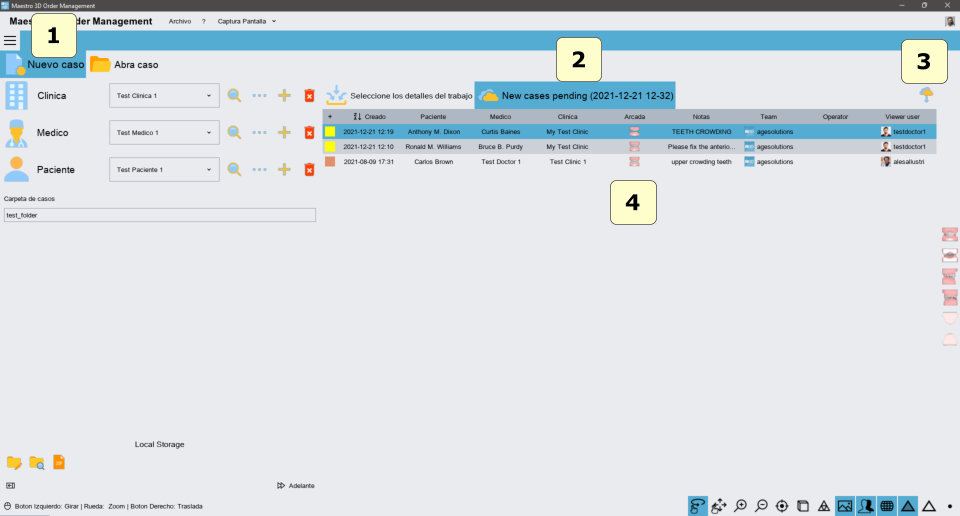Switch to Abra caso tab
This screenshot has height=516, width=960.
pos(124,64)
